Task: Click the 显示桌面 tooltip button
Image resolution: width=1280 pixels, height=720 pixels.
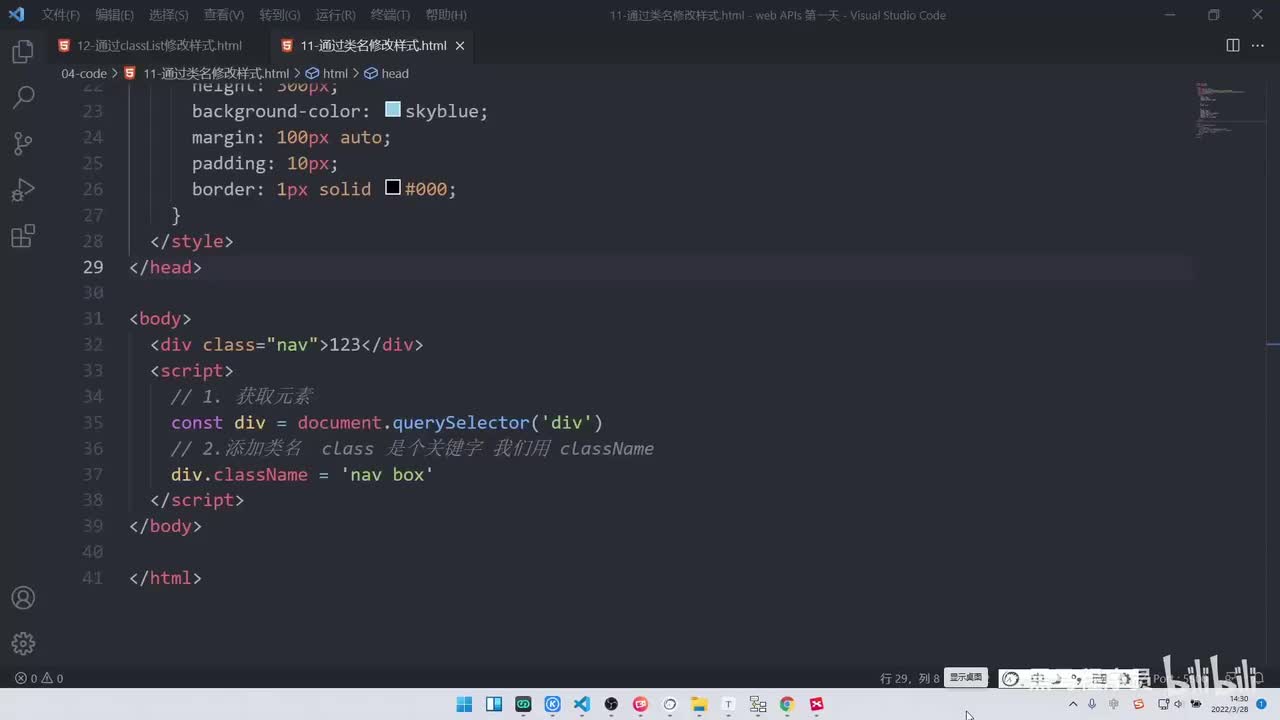Action: (x=967, y=677)
